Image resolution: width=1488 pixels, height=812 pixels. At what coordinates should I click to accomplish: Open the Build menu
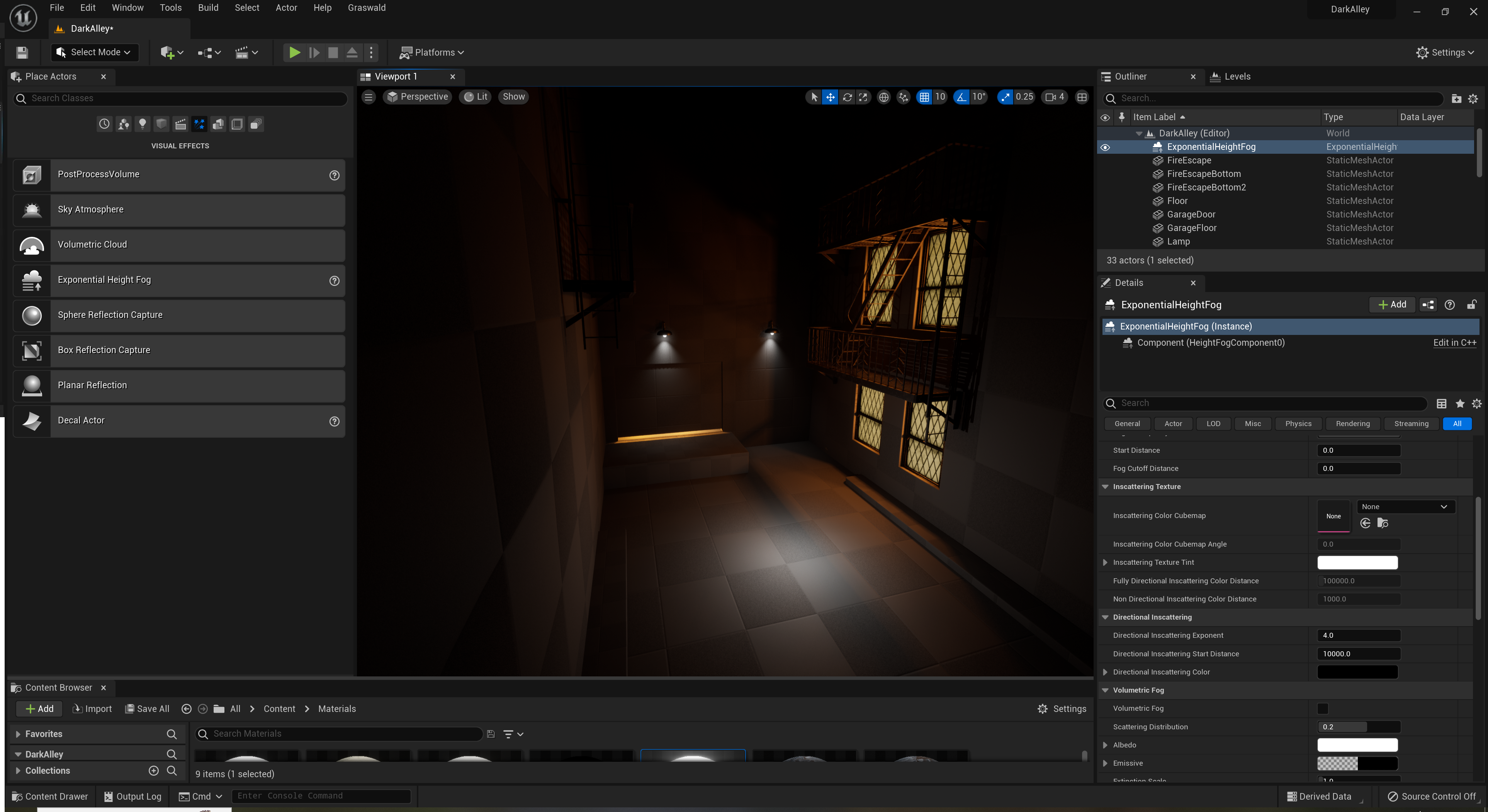point(208,7)
